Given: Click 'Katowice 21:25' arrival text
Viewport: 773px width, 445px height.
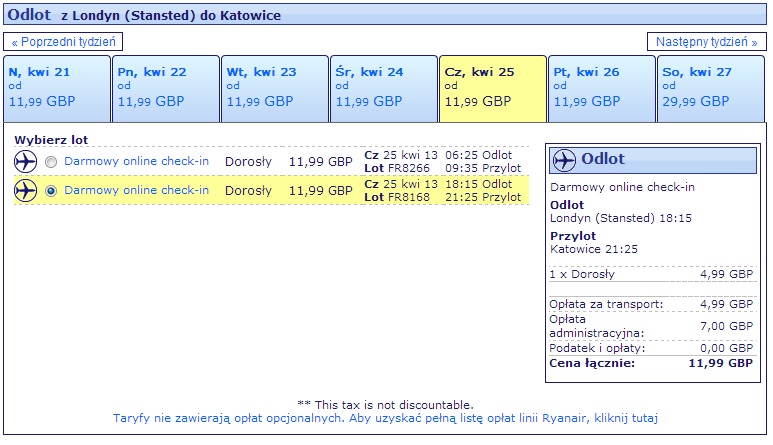Looking at the screenshot, I should click(594, 249).
